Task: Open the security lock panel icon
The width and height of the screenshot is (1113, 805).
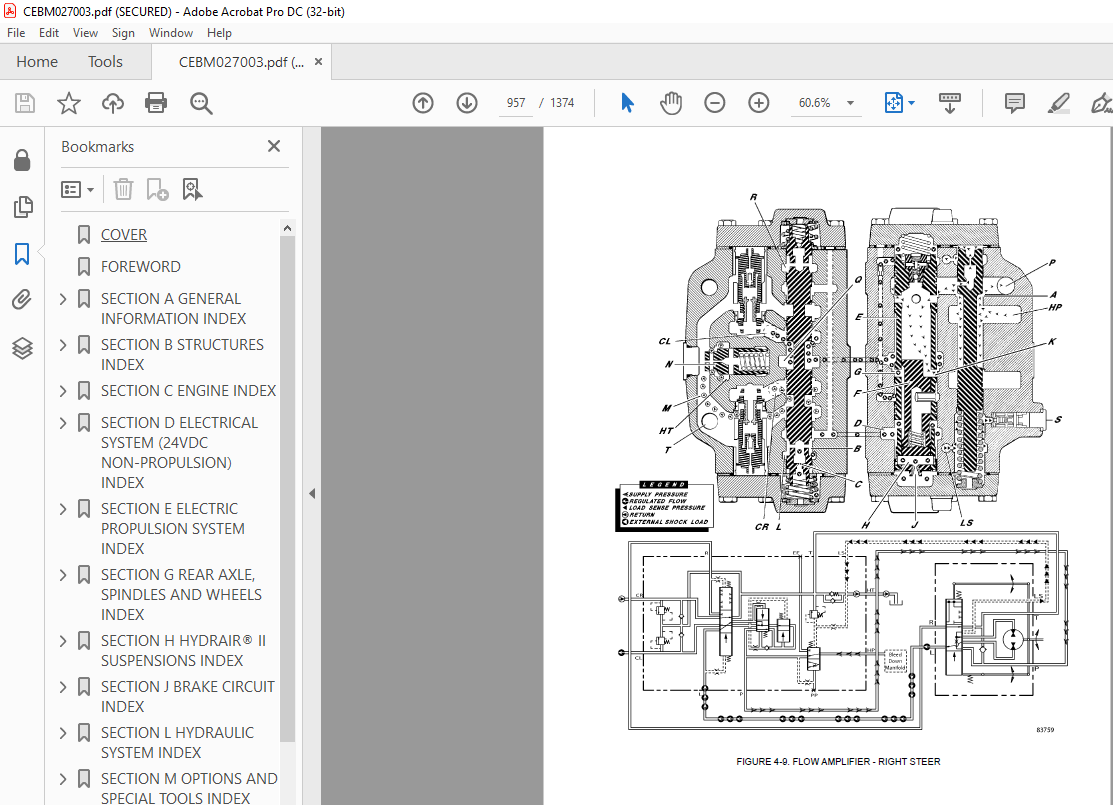Action: [22, 160]
